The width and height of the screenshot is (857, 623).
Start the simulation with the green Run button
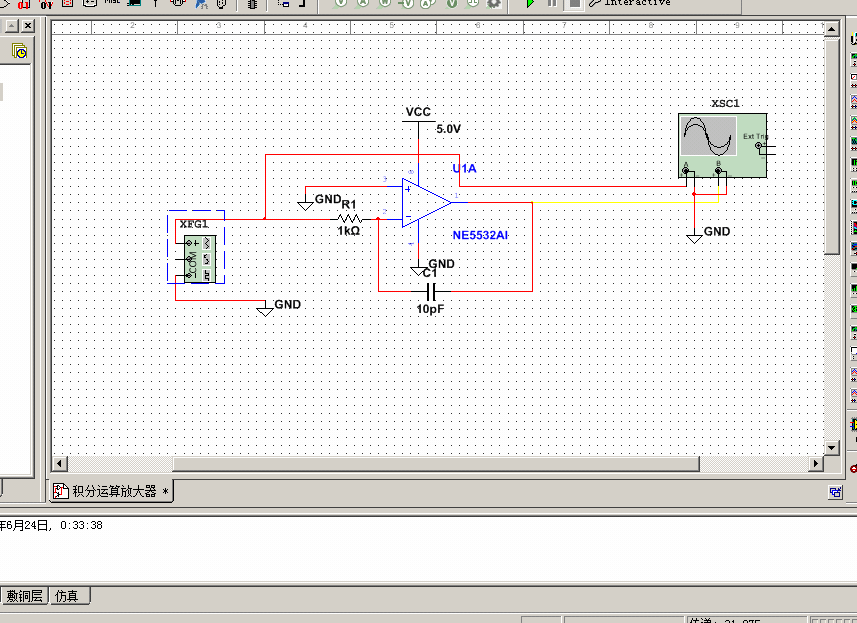(x=530, y=3)
